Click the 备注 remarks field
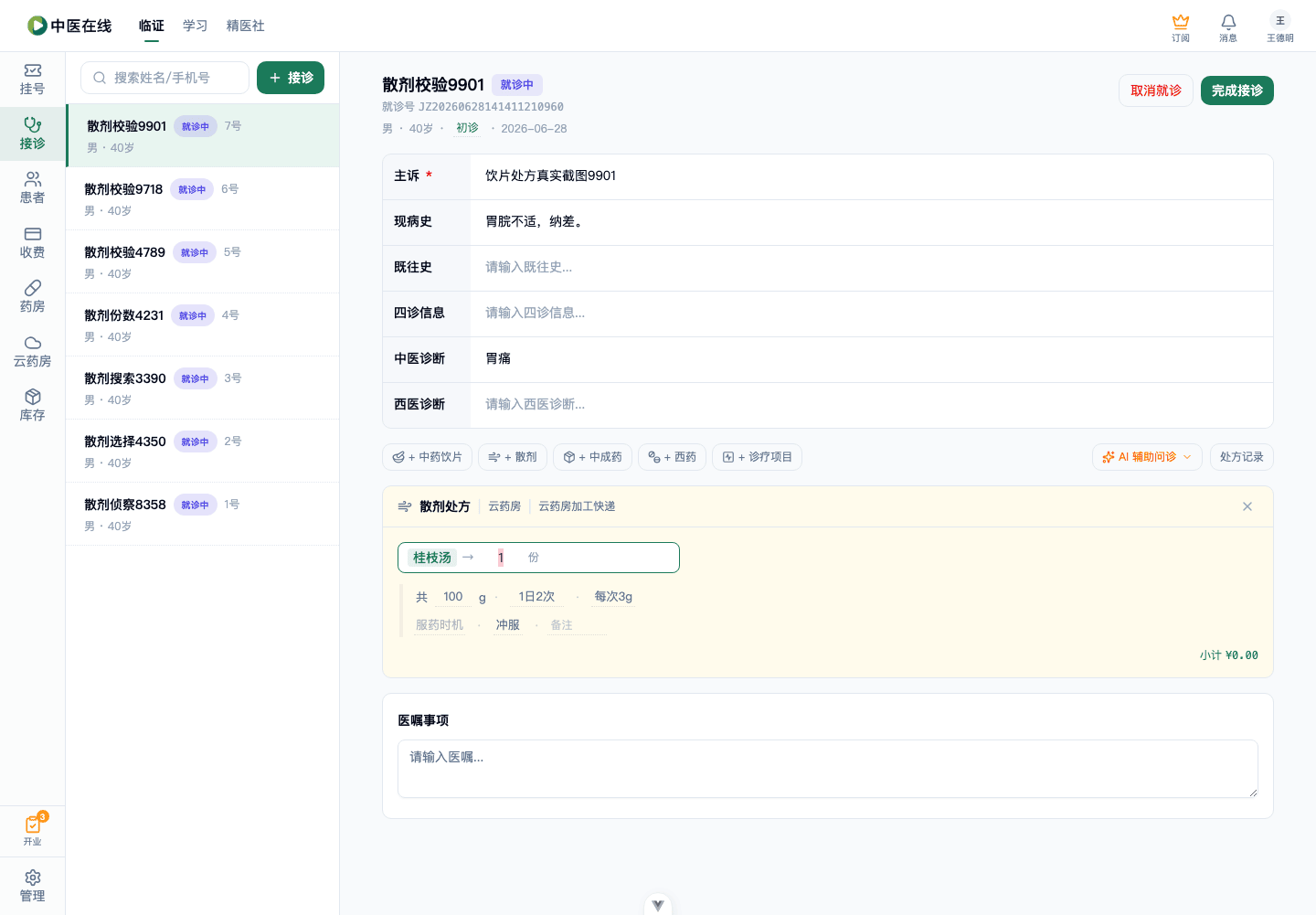The image size is (1316, 915). coord(577,625)
